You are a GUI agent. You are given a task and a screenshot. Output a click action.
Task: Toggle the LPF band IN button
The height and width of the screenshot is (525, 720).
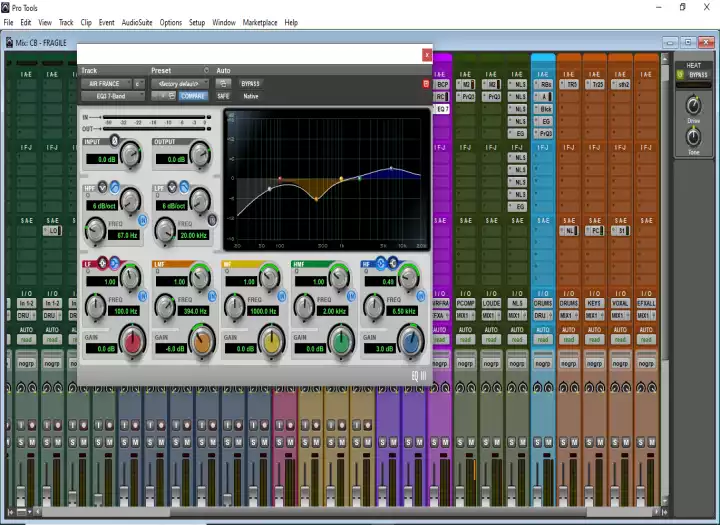pyautogui.click(x=212, y=220)
